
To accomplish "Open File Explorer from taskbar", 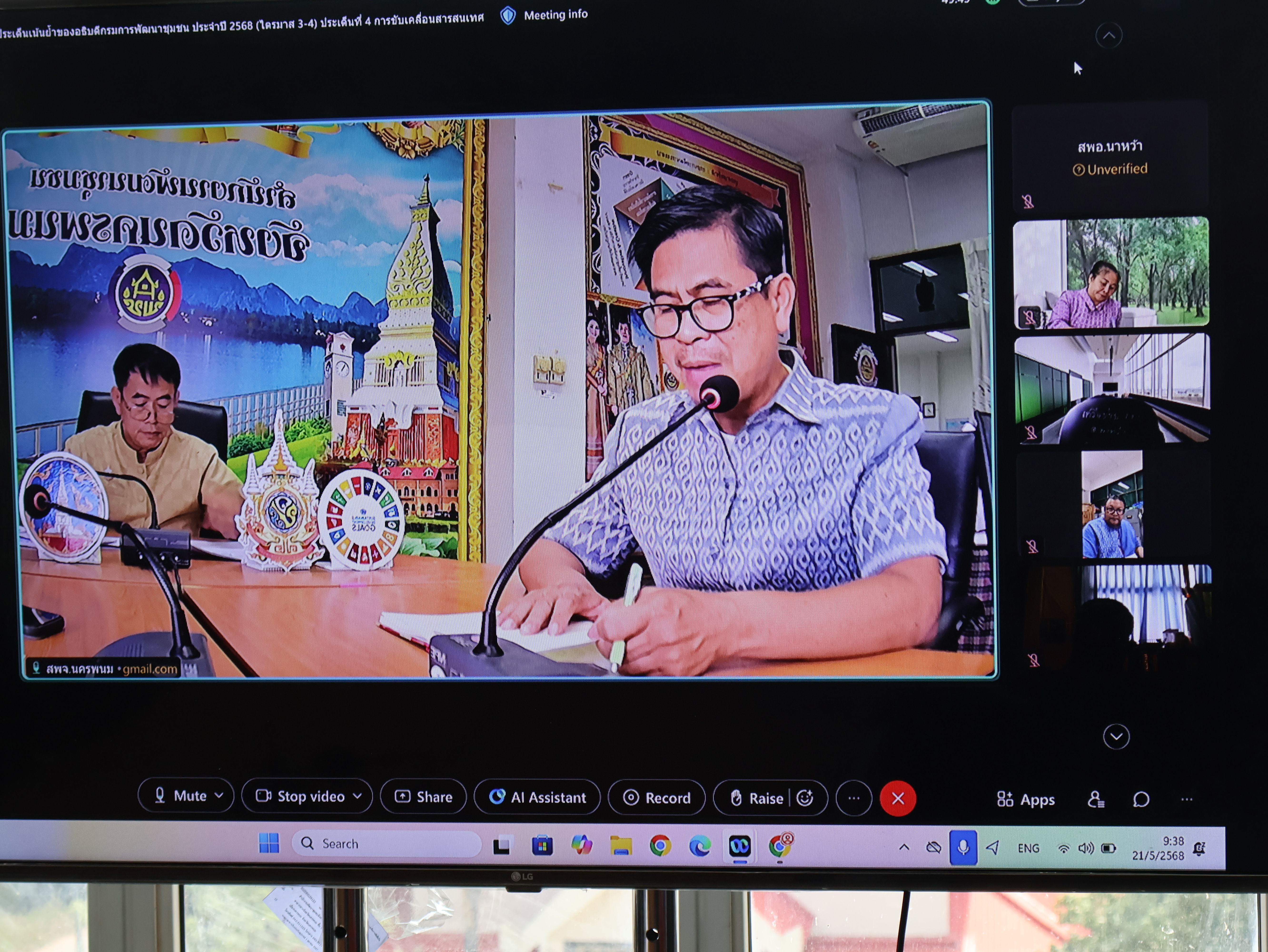I will 621,845.
